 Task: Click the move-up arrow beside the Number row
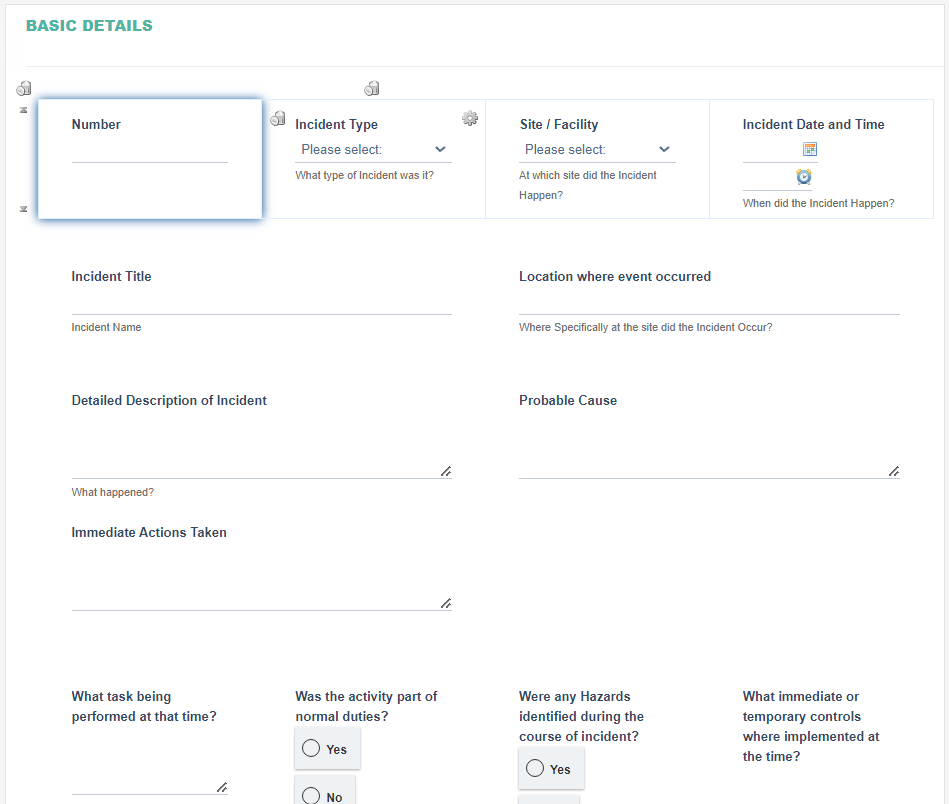point(24,110)
